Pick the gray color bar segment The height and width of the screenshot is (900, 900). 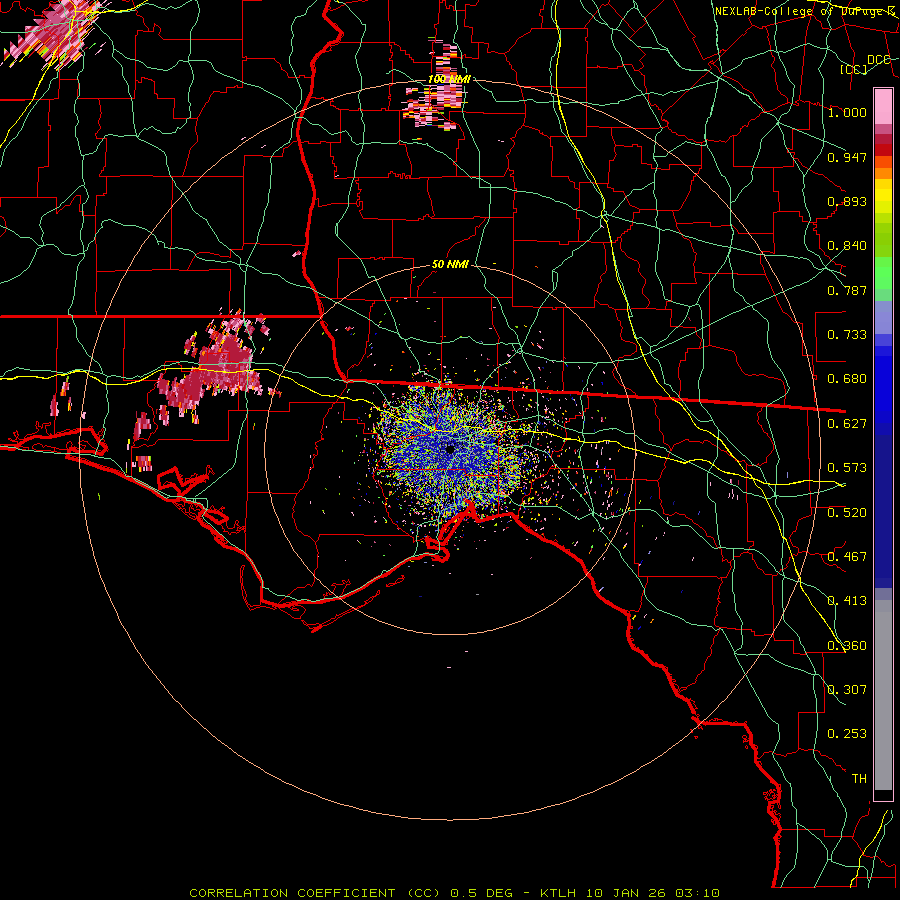883,695
